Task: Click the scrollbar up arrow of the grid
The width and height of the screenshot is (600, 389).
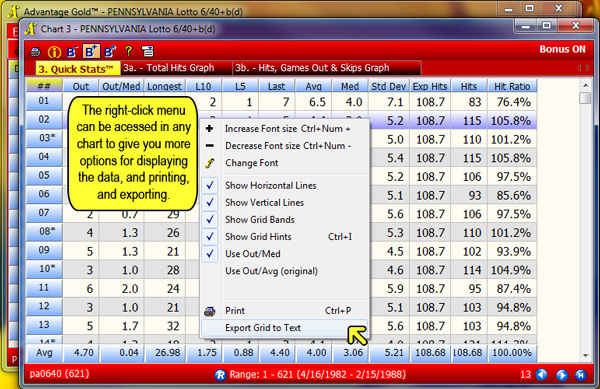Action: point(585,85)
